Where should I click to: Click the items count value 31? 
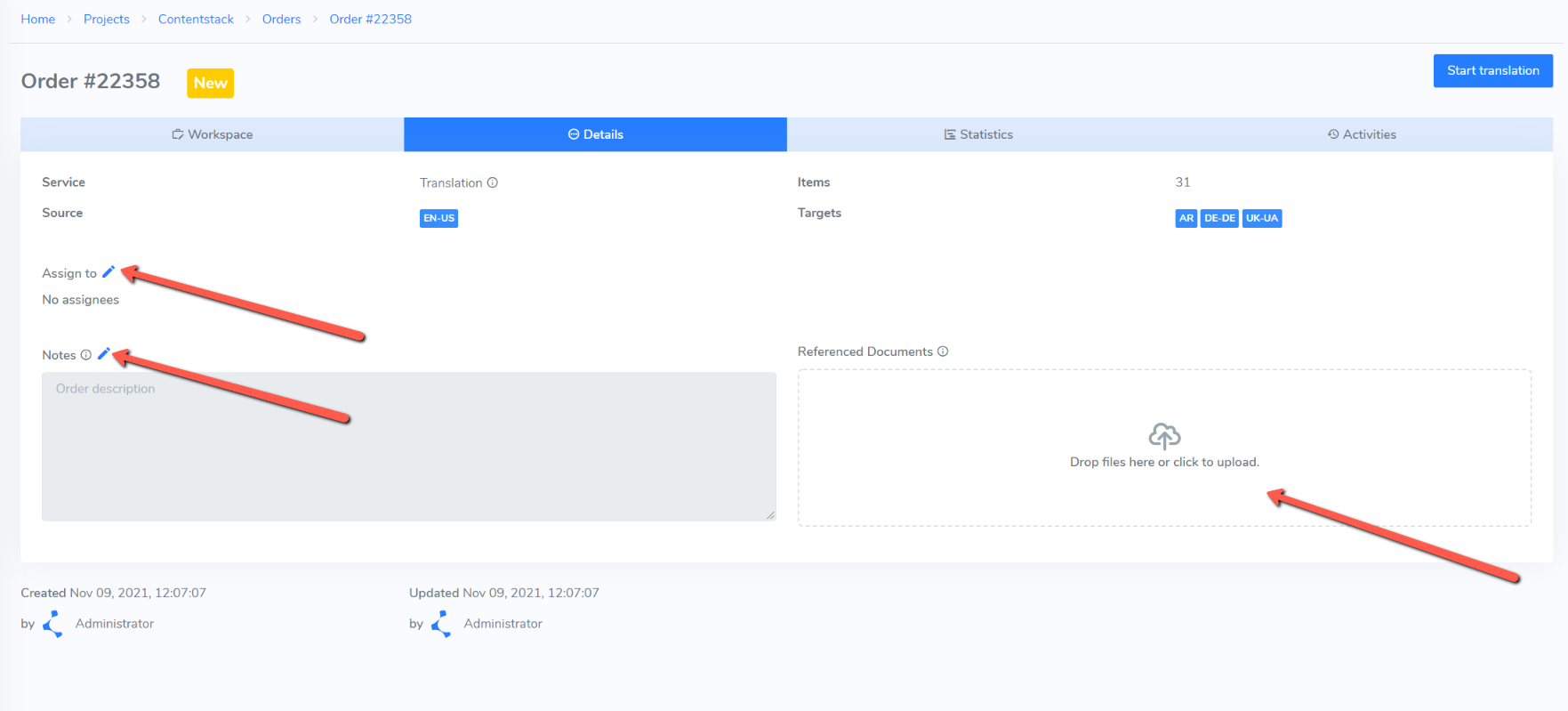pyautogui.click(x=1183, y=182)
